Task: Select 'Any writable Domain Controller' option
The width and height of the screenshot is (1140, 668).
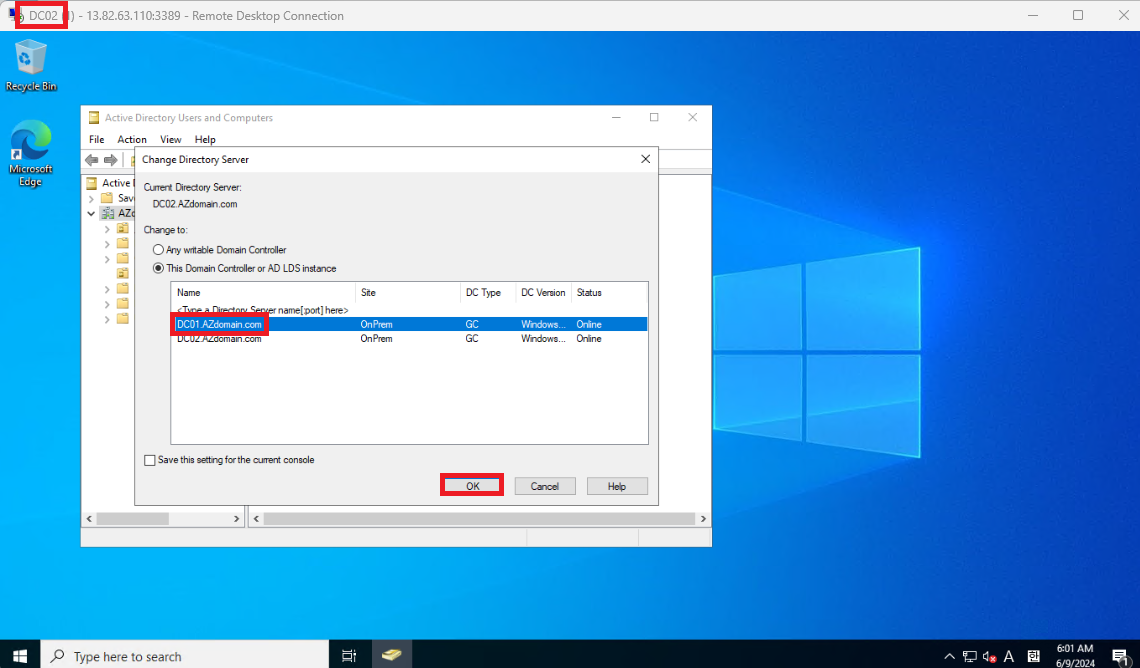Action: point(158,250)
